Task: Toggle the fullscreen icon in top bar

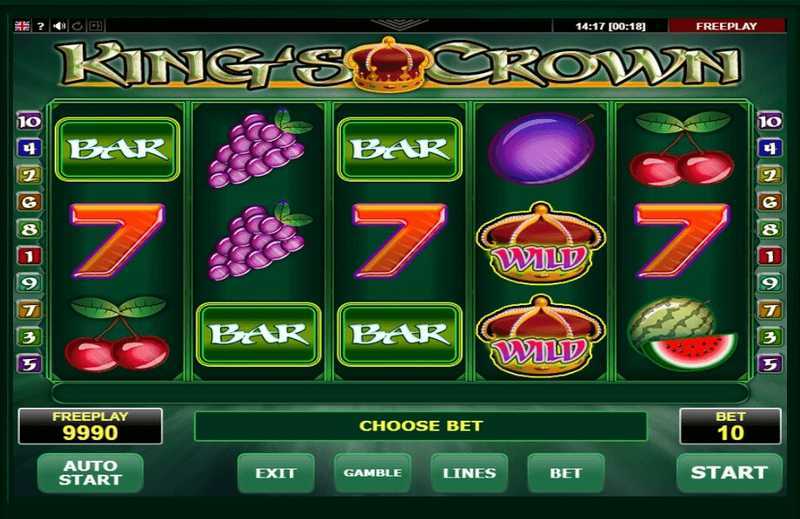Action: coord(95,26)
